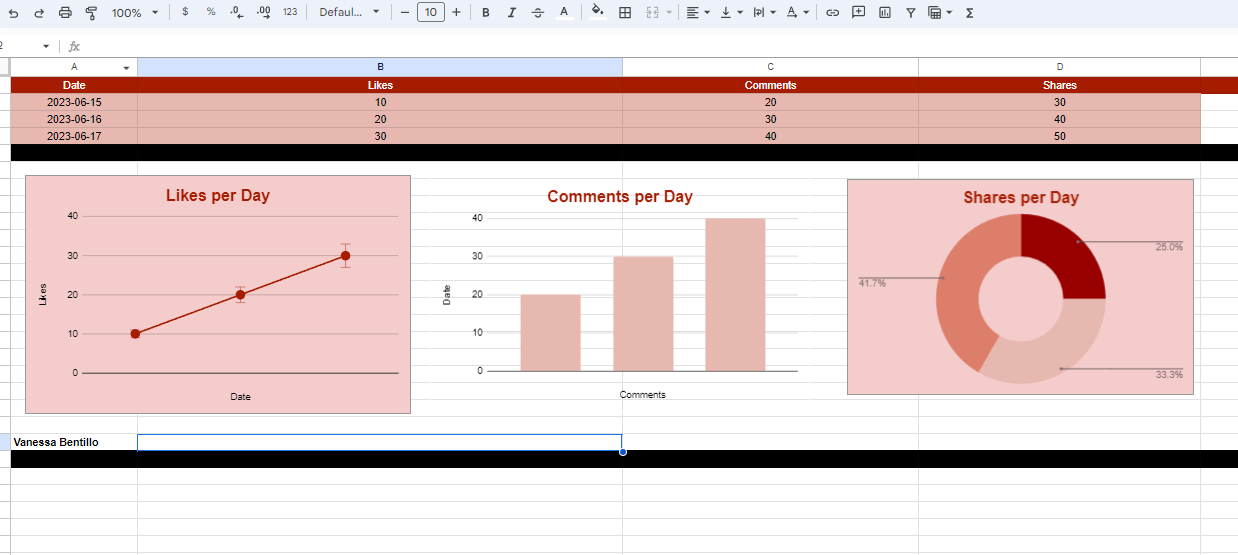
Task: Click the cell with date 2023-06-17
Action: [74, 136]
